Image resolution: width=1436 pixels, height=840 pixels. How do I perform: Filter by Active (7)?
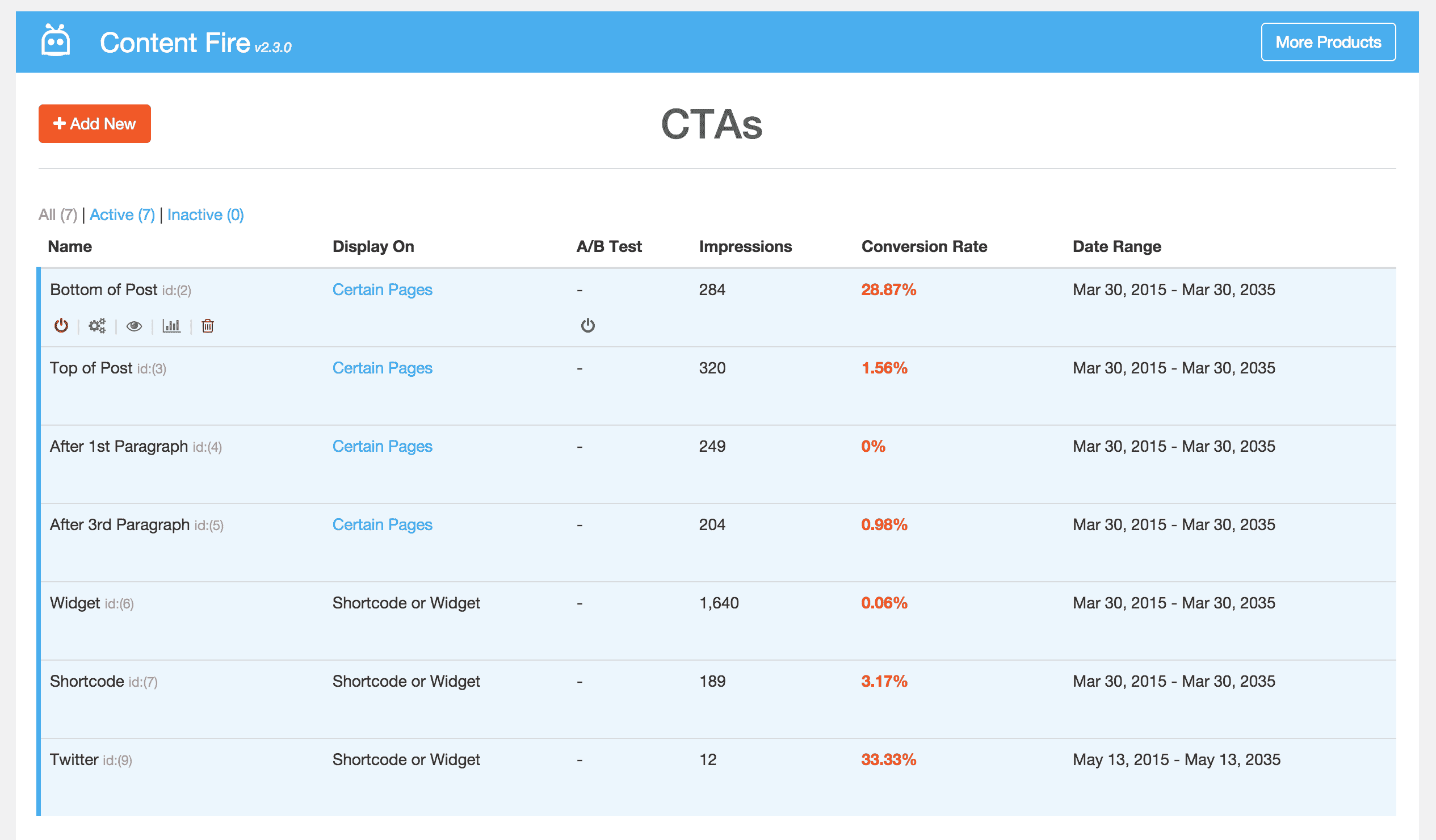[122, 215]
